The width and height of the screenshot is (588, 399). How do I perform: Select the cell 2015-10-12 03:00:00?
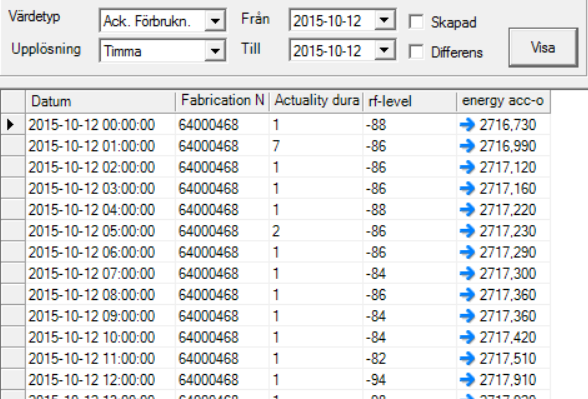pyautogui.click(x=100, y=188)
